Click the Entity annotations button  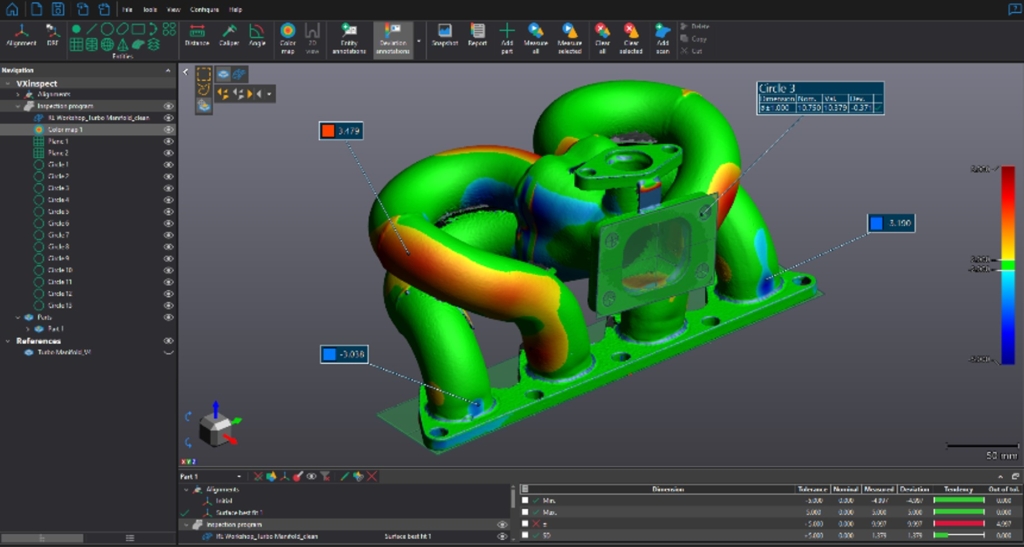tap(349, 39)
